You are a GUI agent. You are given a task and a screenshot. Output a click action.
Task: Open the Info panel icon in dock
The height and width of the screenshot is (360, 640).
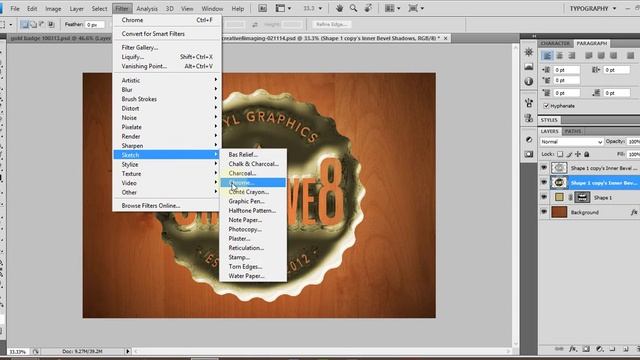tap(529, 81)
